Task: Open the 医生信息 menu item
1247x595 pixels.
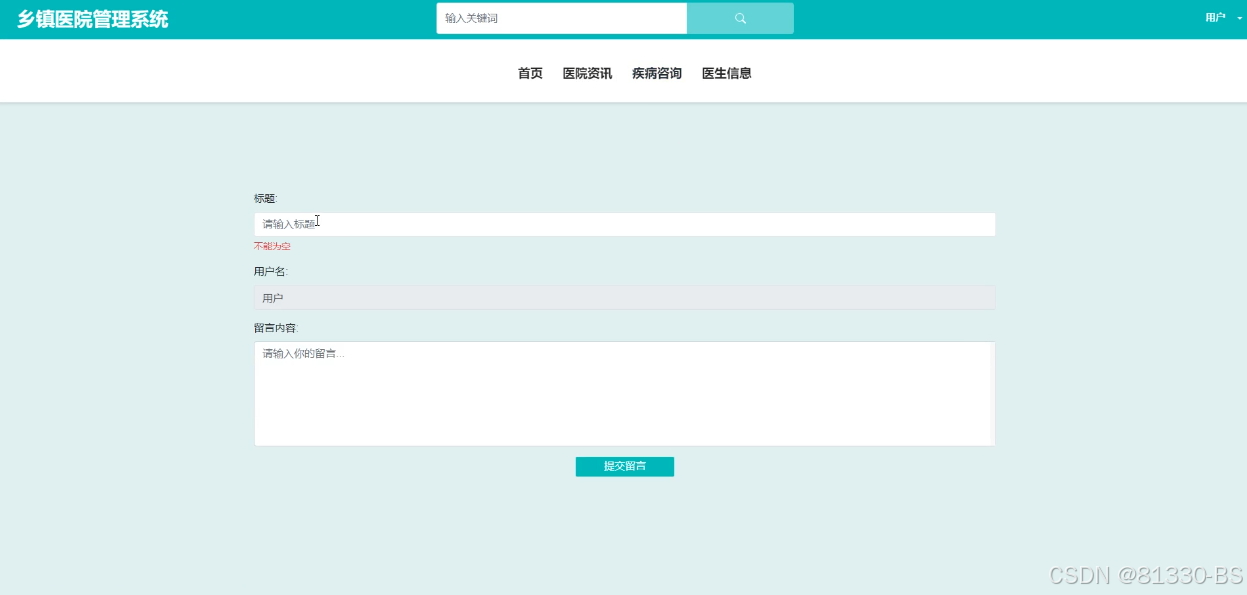Action: point(727,73)
